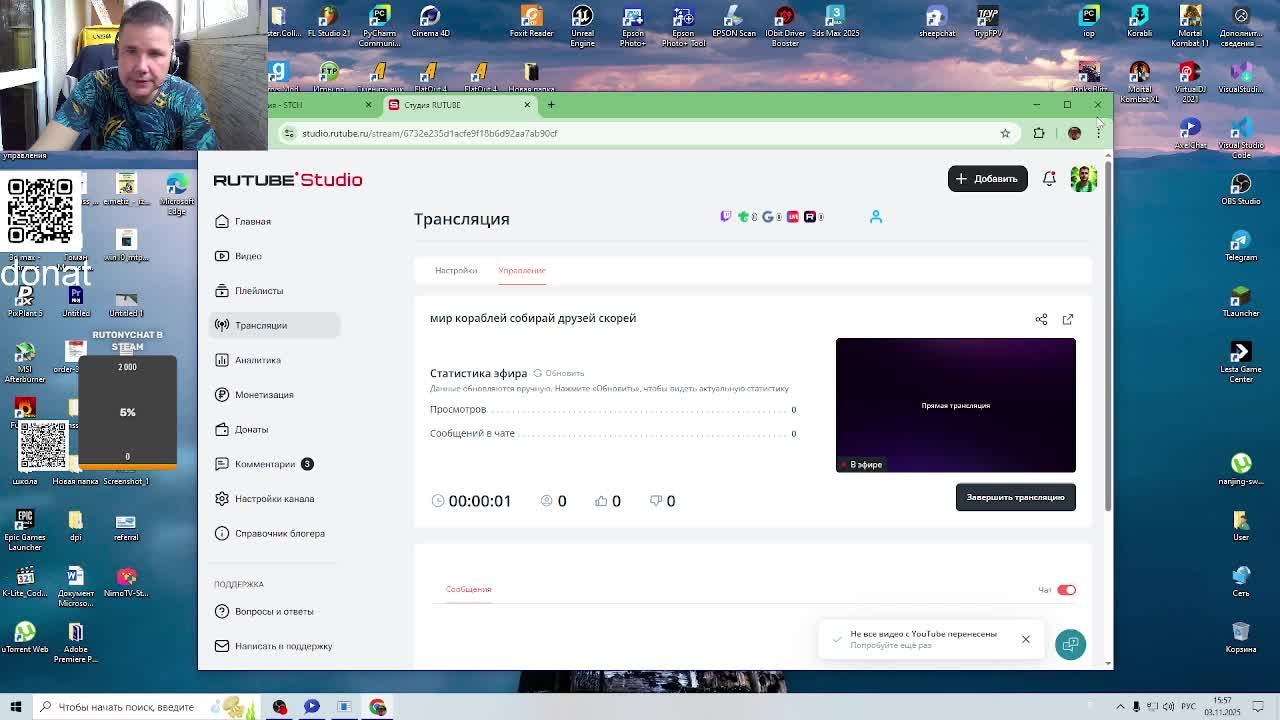Screen dimensions: 1280x720
Task: Click the dislikes thumbs-down icon
Action: click(x=656, y=501)
